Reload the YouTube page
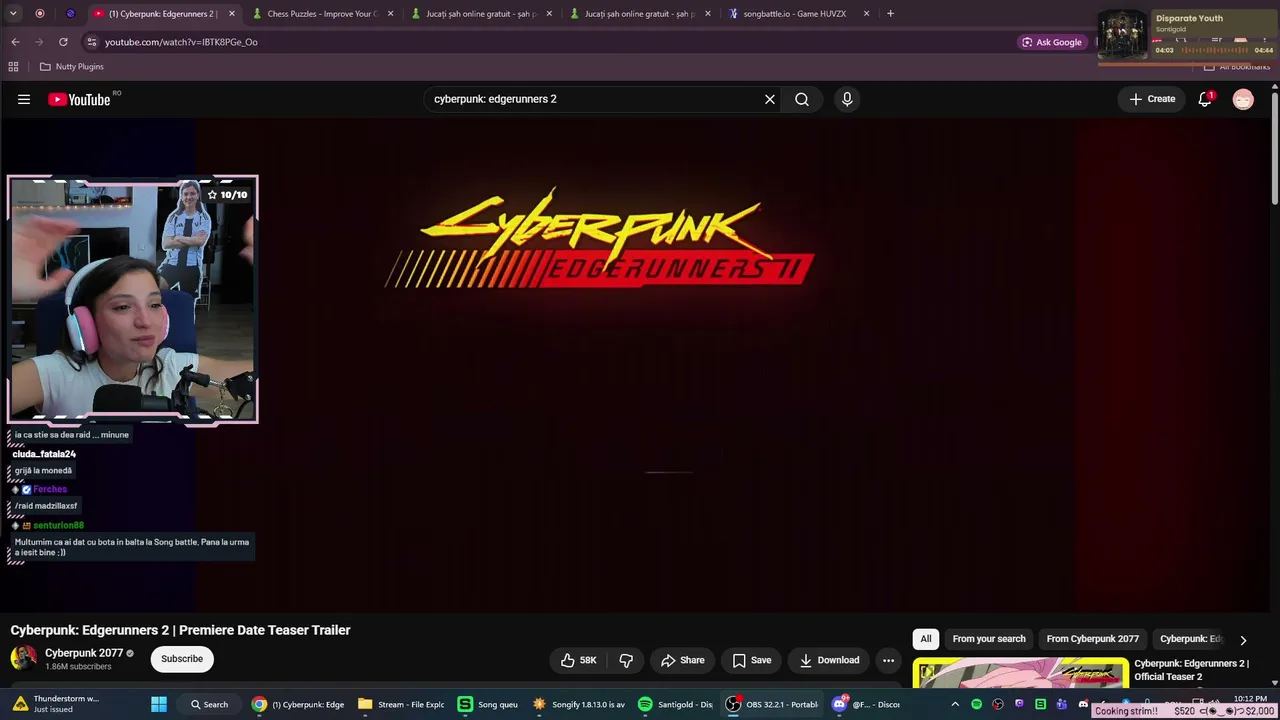 (x=63, y=42)
